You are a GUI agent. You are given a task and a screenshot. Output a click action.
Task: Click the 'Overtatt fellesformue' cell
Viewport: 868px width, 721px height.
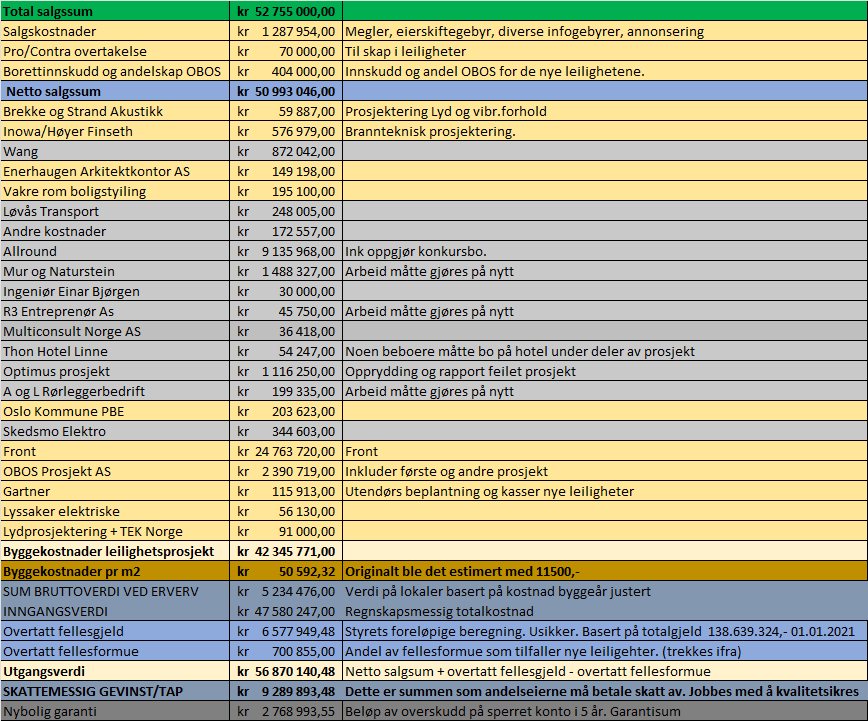(115, 651)
